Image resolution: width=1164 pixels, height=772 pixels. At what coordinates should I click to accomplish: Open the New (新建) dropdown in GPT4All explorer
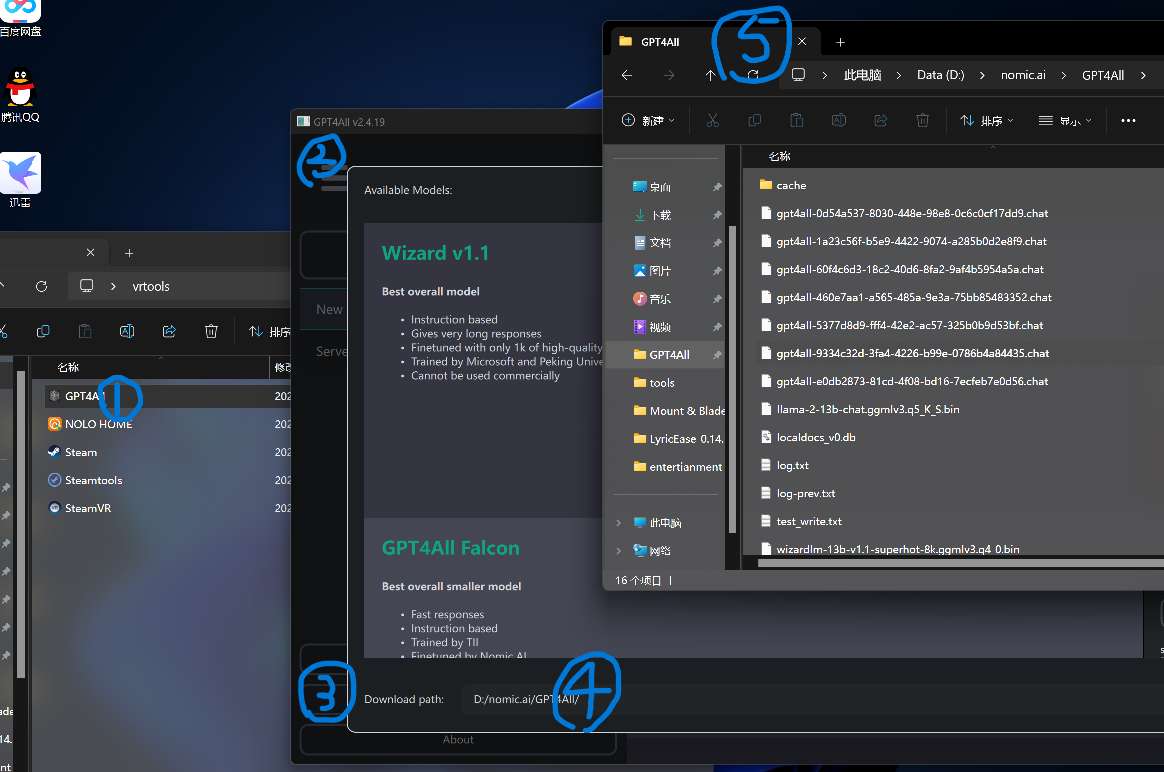tap(648, 120)
